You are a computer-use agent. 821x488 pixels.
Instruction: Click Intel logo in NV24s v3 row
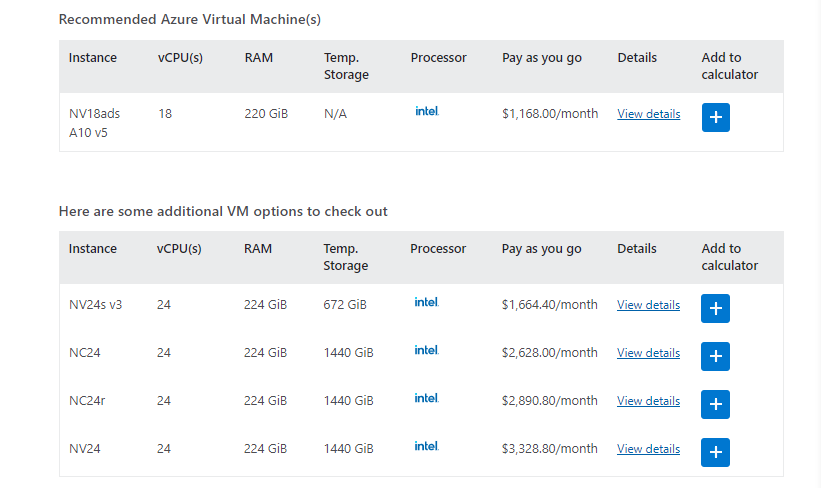(427, 302)
